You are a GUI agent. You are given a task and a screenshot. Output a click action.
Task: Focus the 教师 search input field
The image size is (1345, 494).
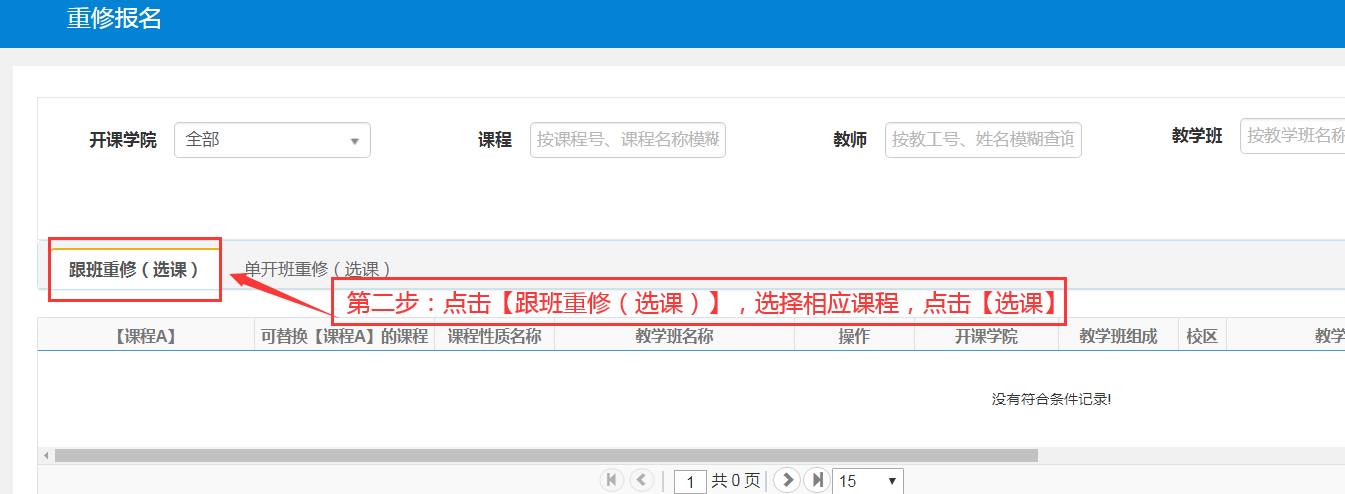(x=983, y=140)
